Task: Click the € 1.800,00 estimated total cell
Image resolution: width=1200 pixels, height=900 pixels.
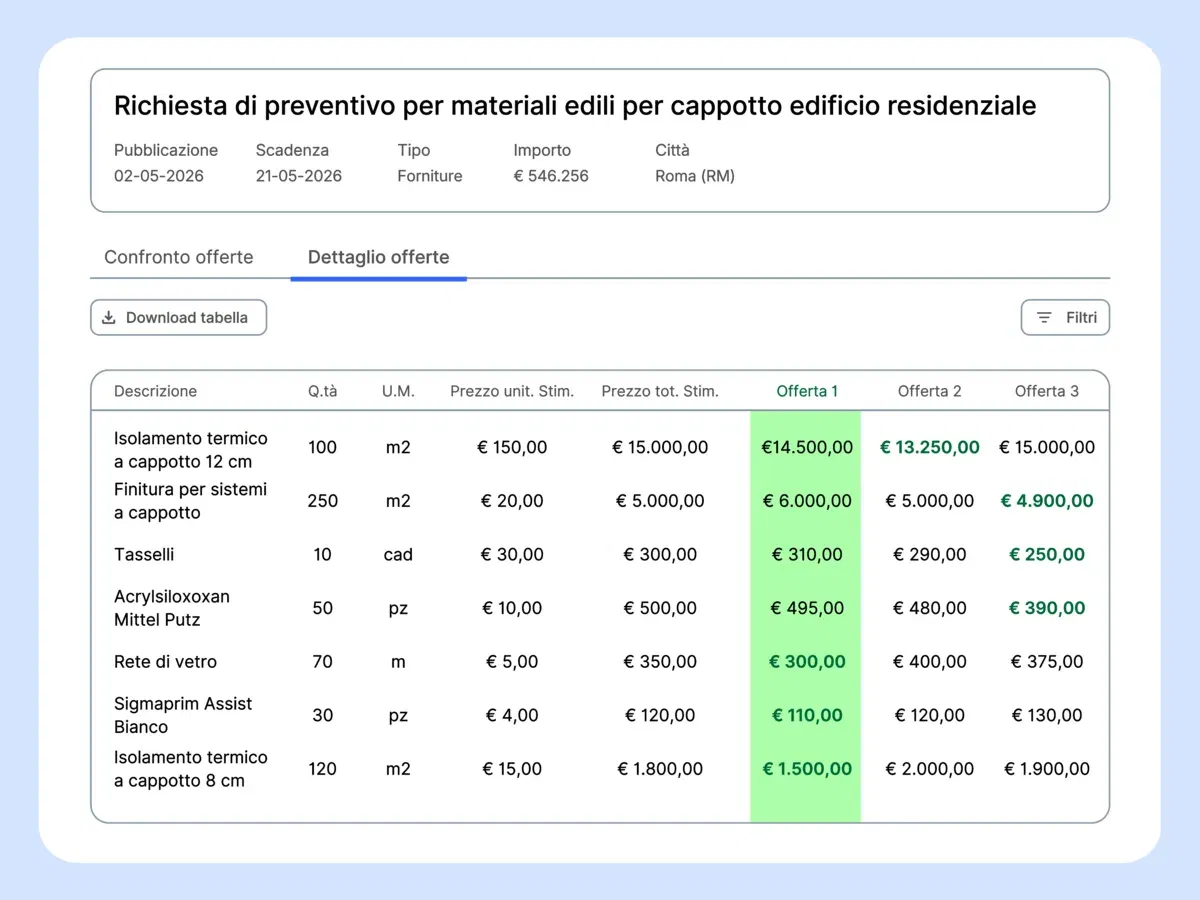Action: (660, 769)
